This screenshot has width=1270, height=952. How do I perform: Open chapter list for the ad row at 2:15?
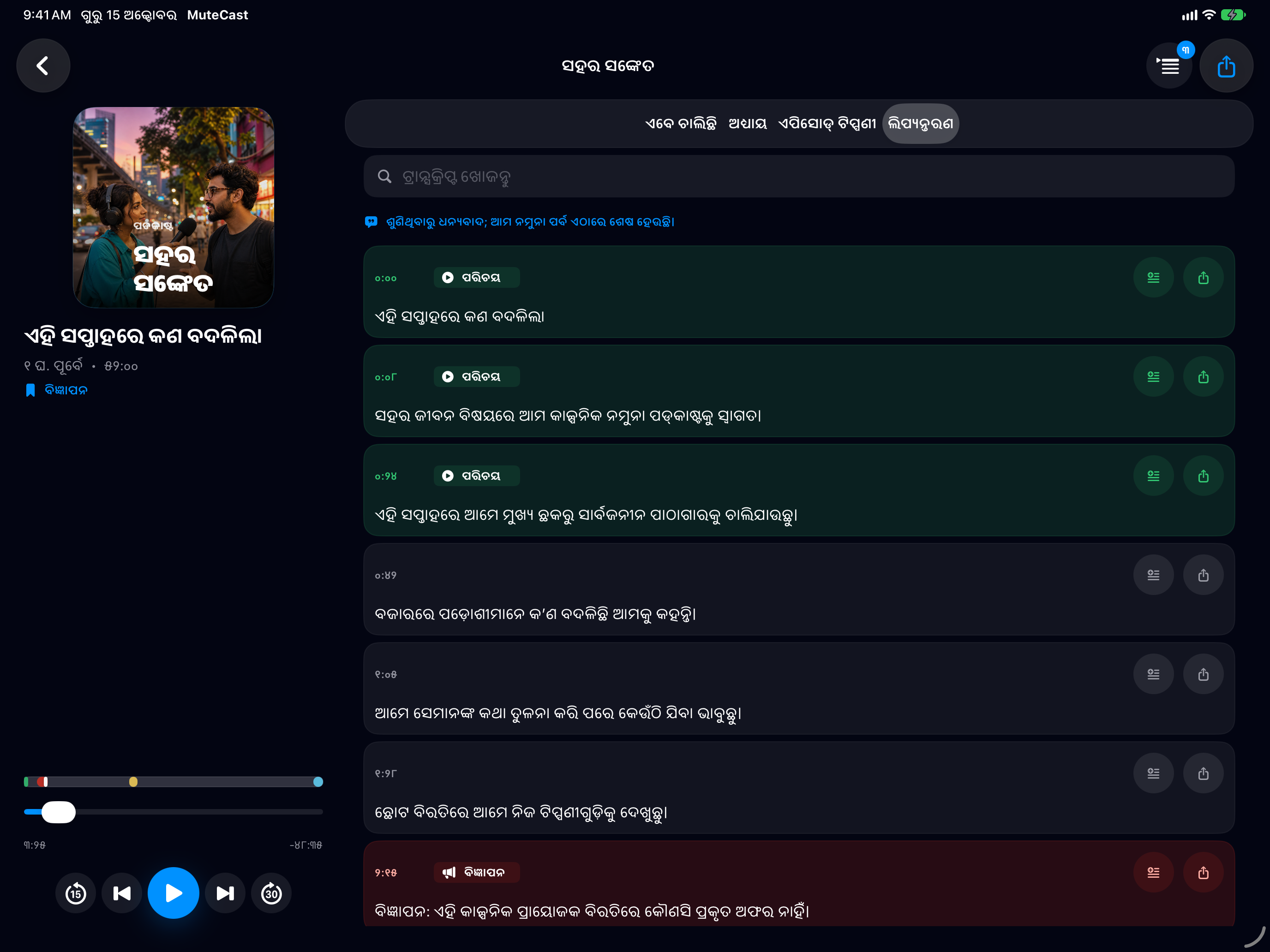click(1153, 873)
